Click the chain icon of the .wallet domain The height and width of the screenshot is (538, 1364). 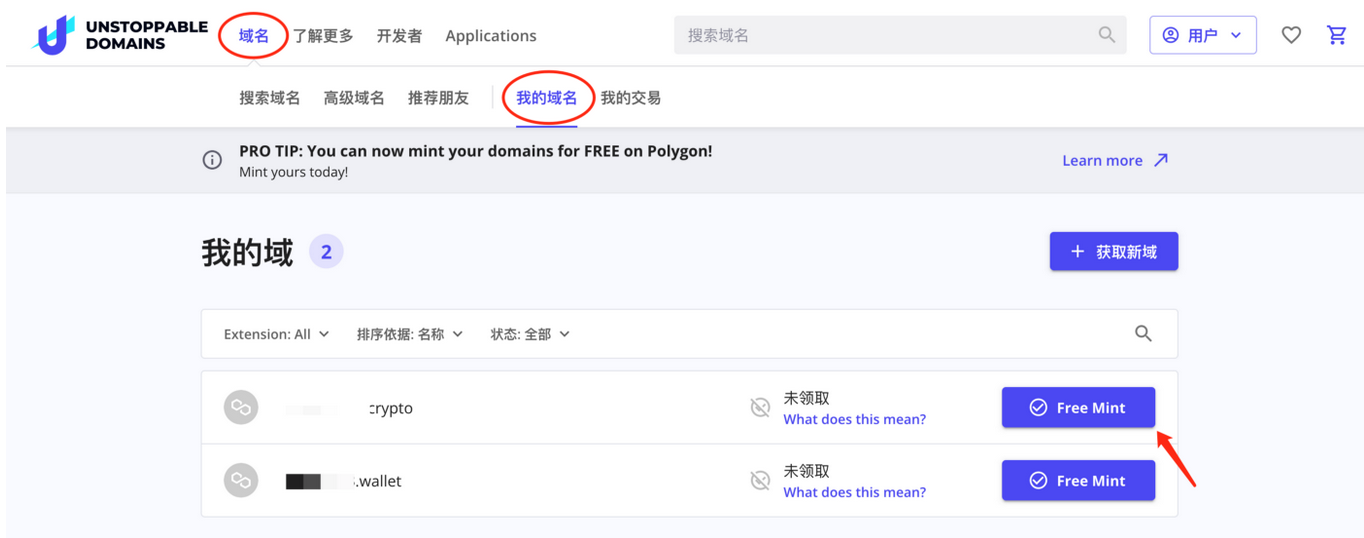241,480
